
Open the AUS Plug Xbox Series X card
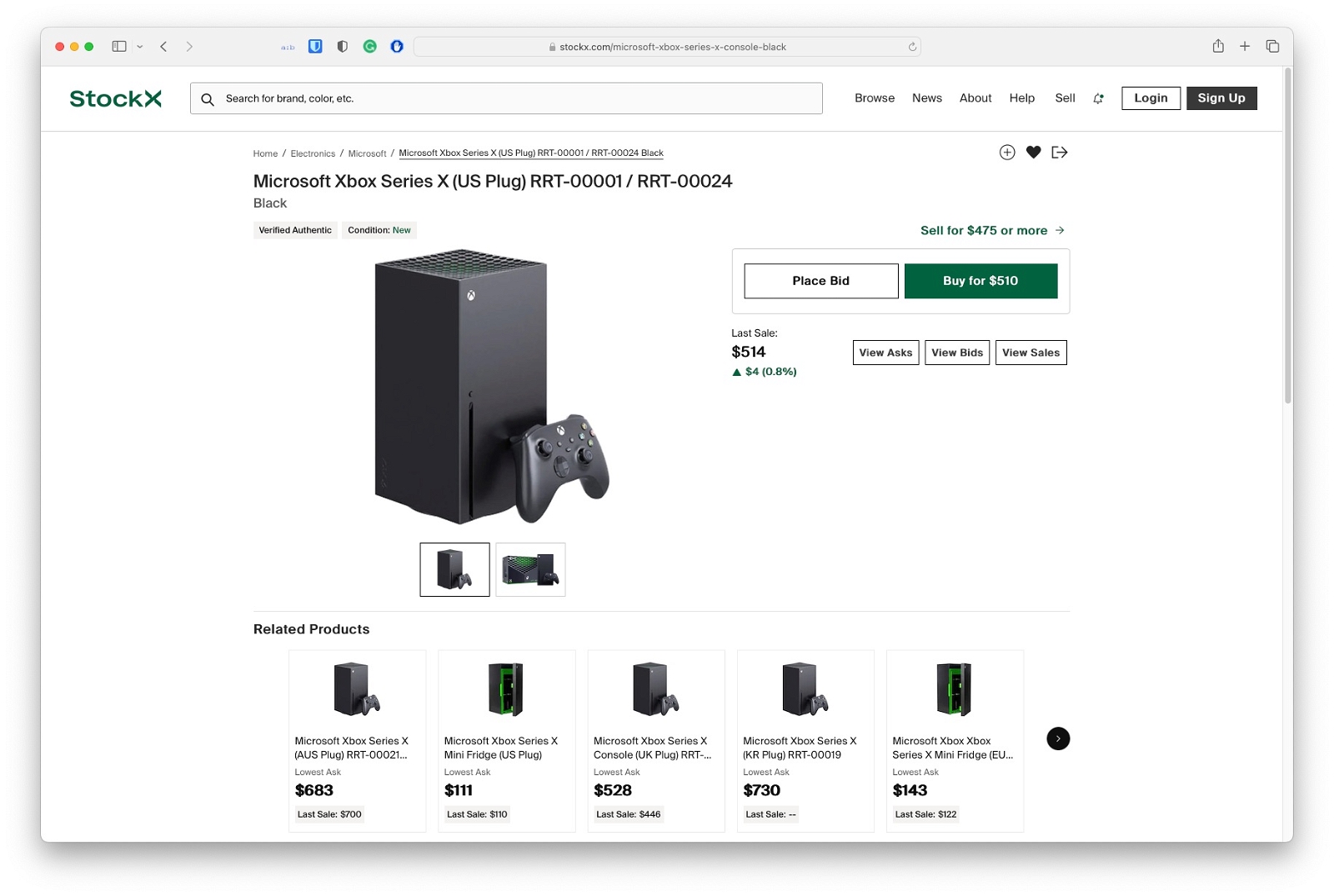coord(357,741)
